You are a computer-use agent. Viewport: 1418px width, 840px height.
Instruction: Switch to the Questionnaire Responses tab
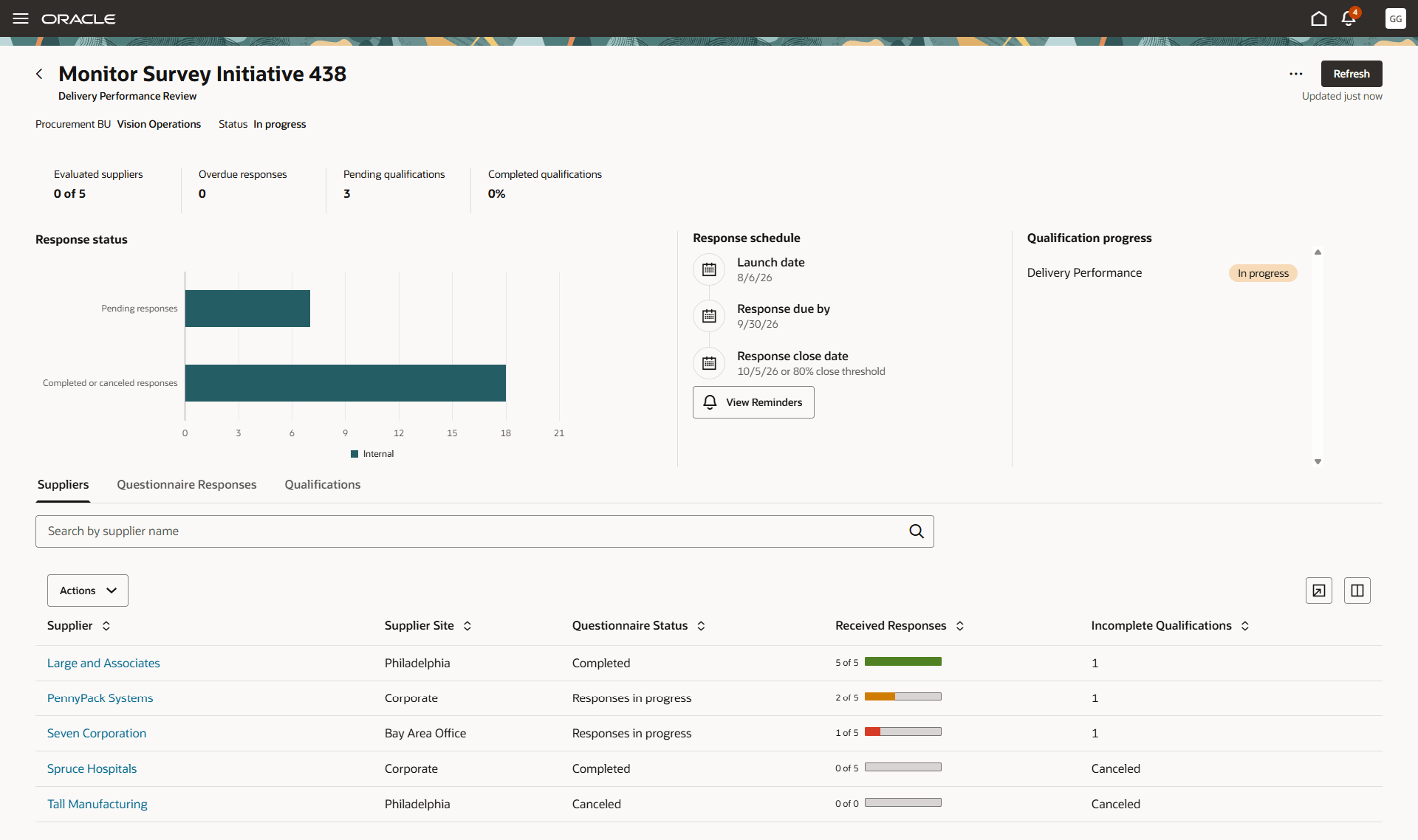point(187,485)
